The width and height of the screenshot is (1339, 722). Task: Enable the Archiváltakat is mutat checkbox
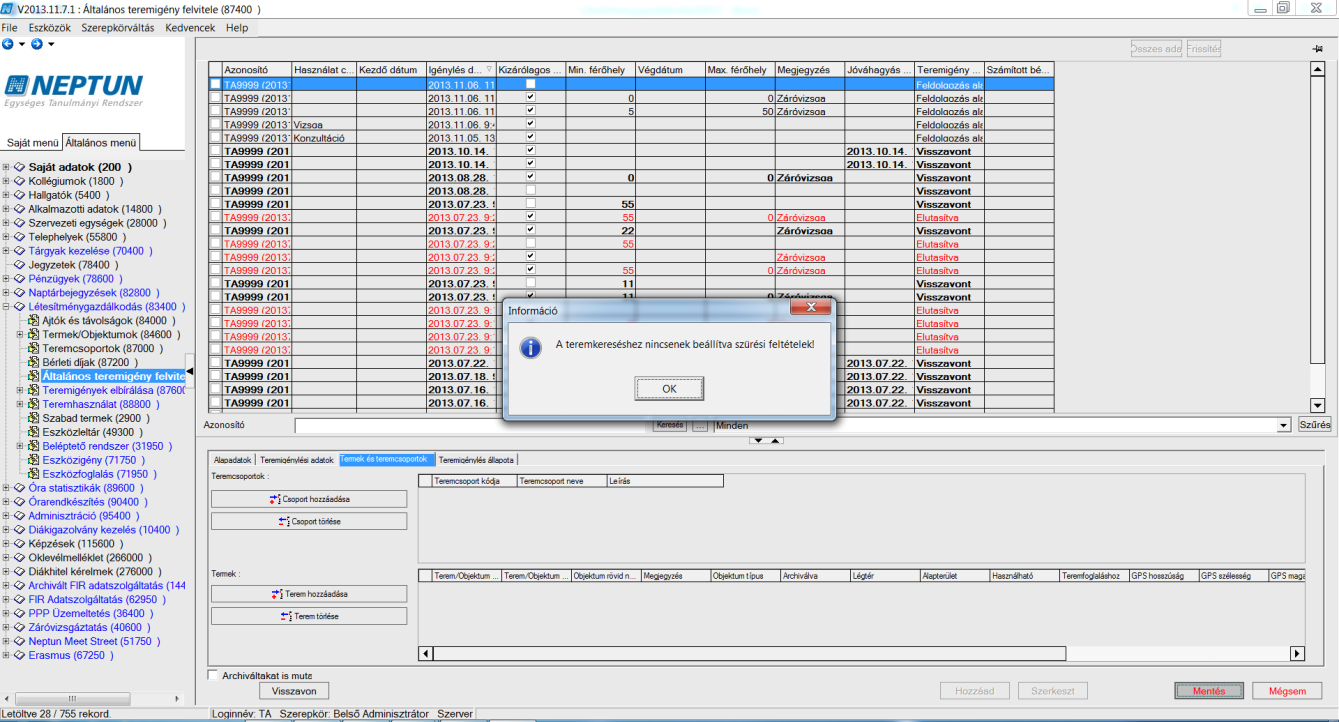pos(212,675)
